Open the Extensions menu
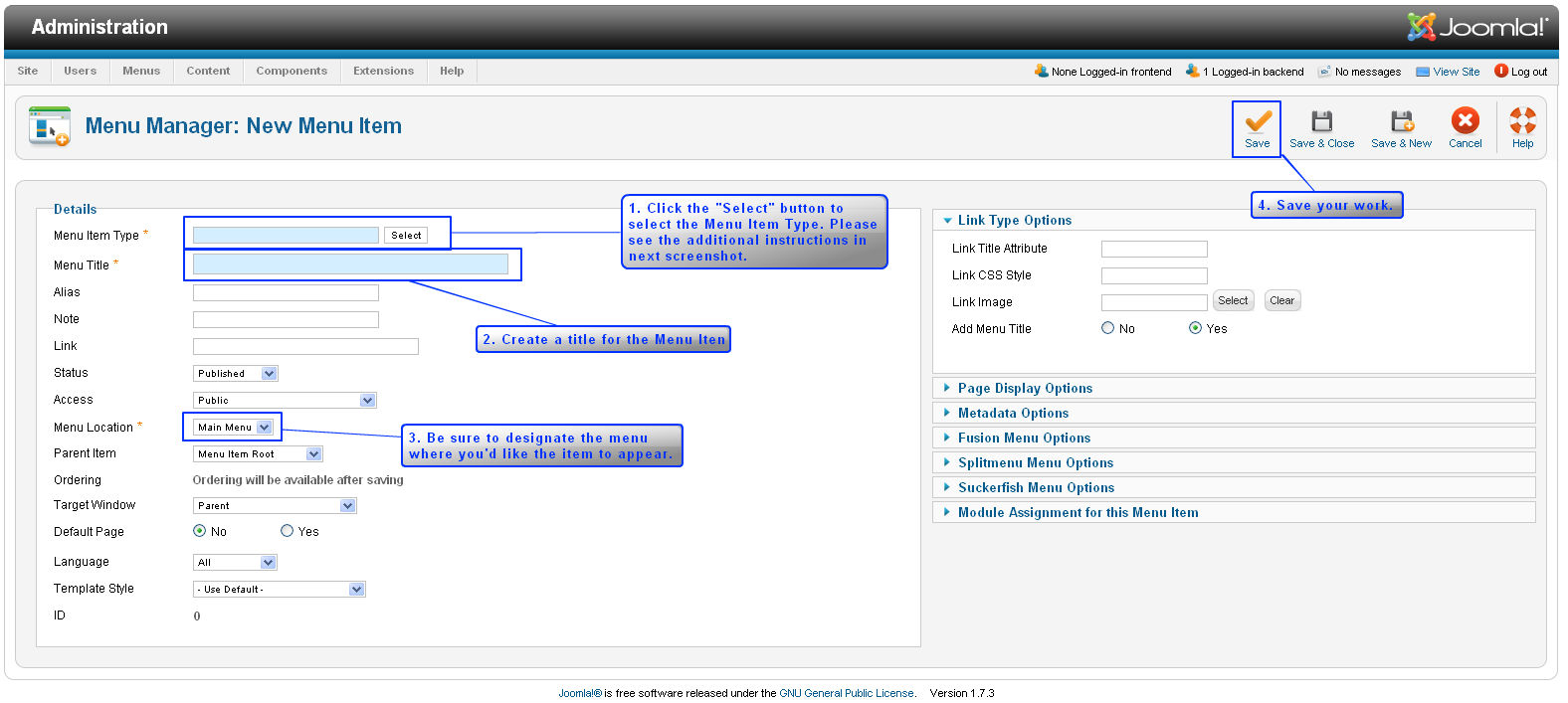This screenshot has height=703, width=1568. point(383,71)
